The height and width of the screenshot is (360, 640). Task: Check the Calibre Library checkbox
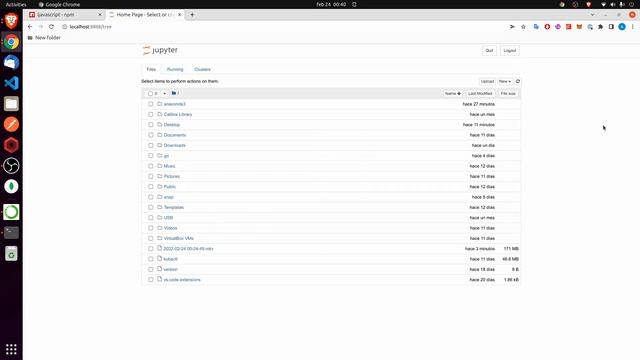coord(151,114)
